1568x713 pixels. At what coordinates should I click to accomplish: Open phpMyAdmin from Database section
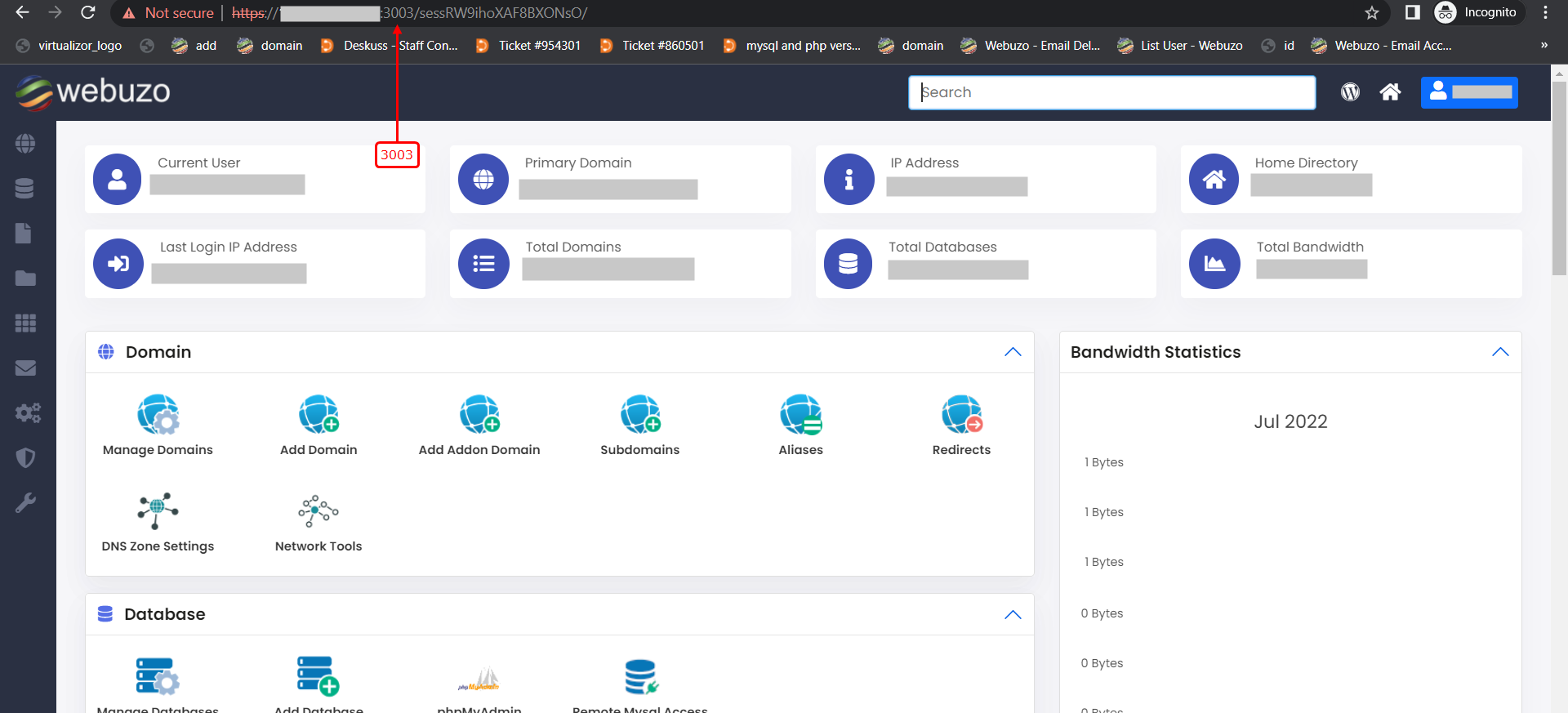tap(479, 678)
